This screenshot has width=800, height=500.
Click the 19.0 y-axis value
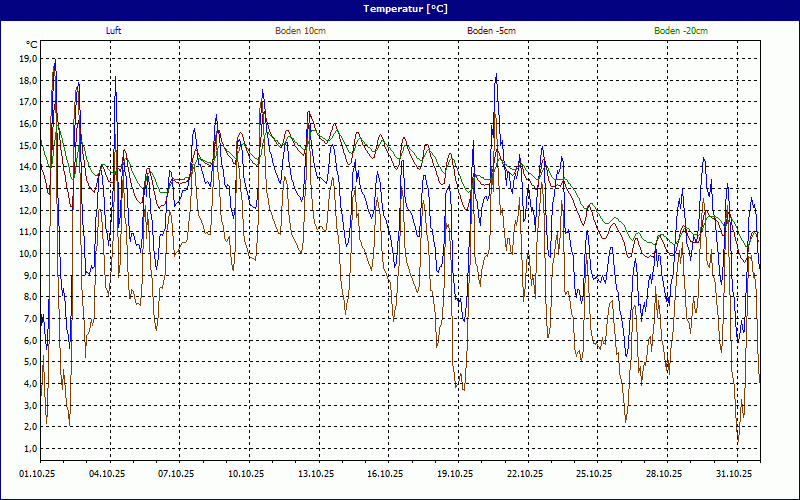tap(28, 59)
